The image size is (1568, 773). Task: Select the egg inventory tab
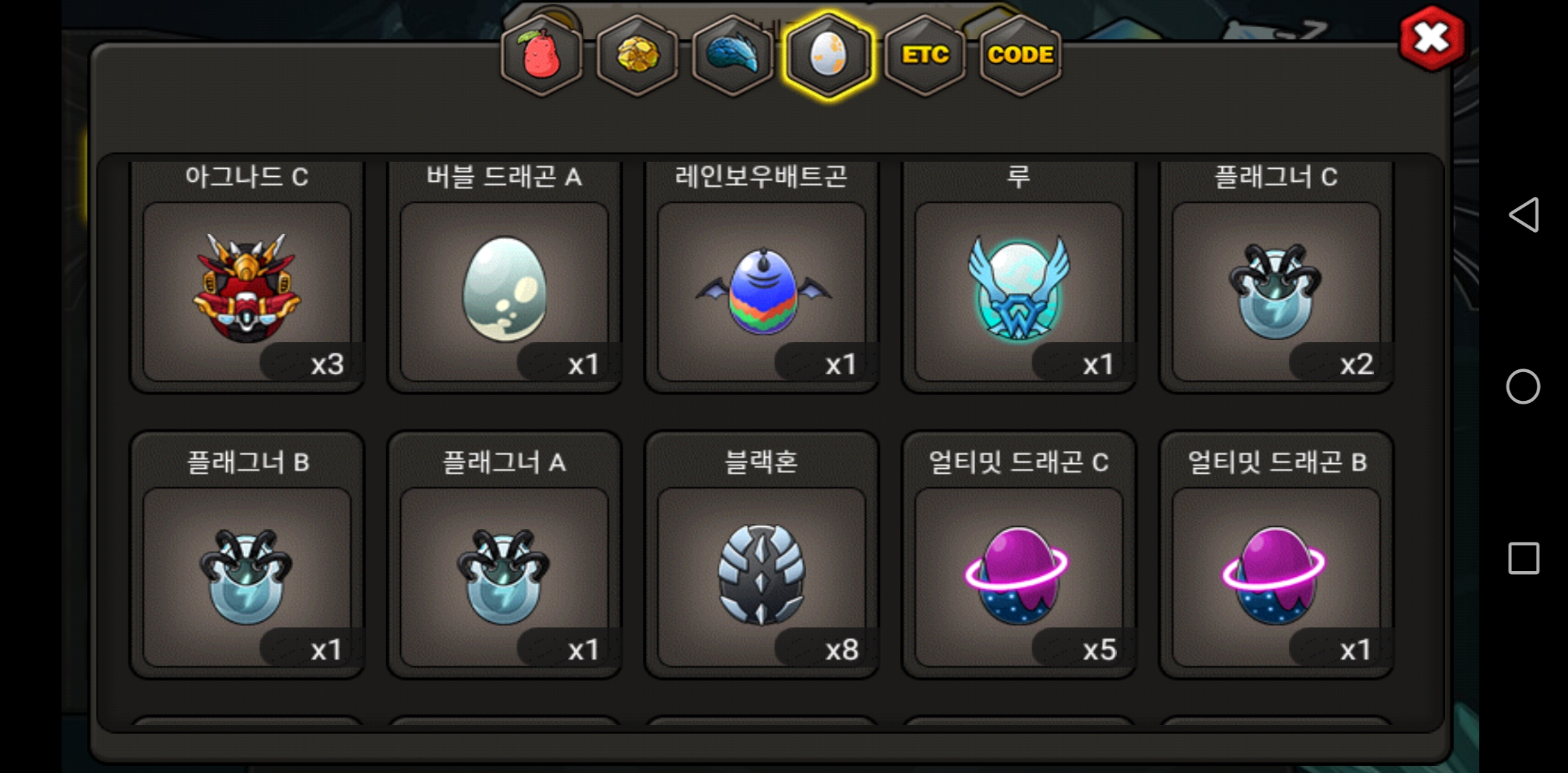[828, 55]
